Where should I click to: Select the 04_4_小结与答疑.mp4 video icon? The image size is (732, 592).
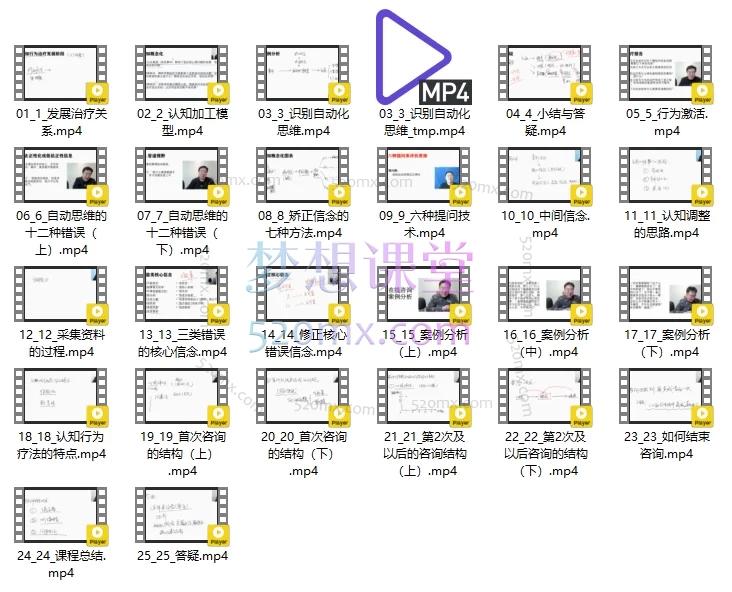(545, 76)
